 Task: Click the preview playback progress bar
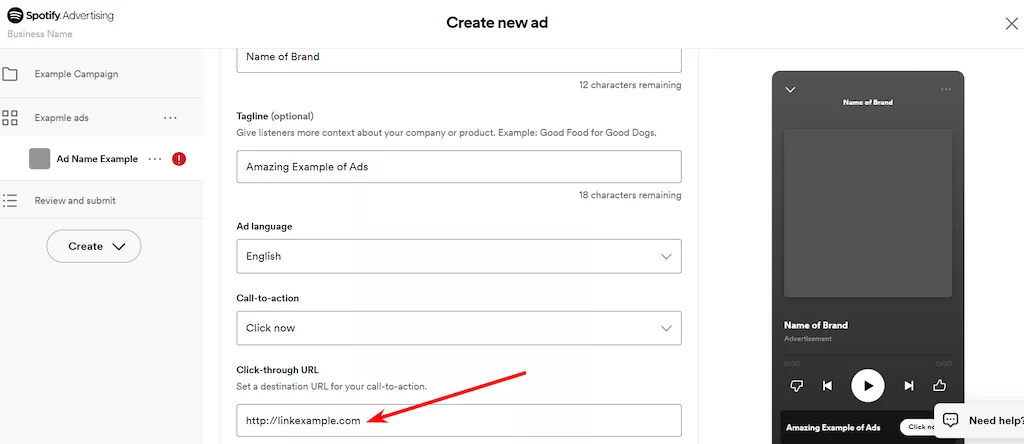pyautogui.click(x=868, y=356)
